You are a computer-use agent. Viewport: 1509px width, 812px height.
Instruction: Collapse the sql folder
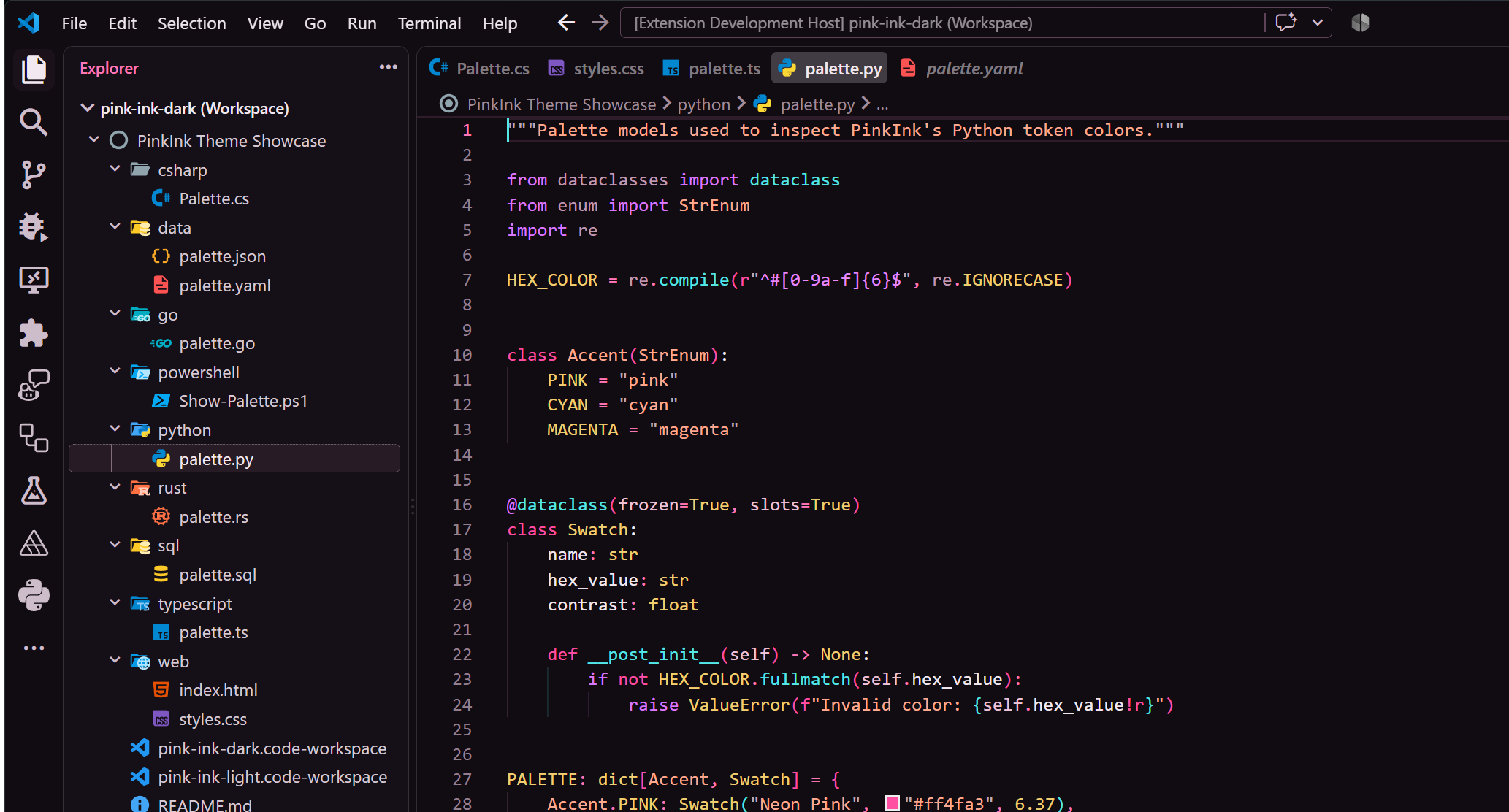[115, 545]
